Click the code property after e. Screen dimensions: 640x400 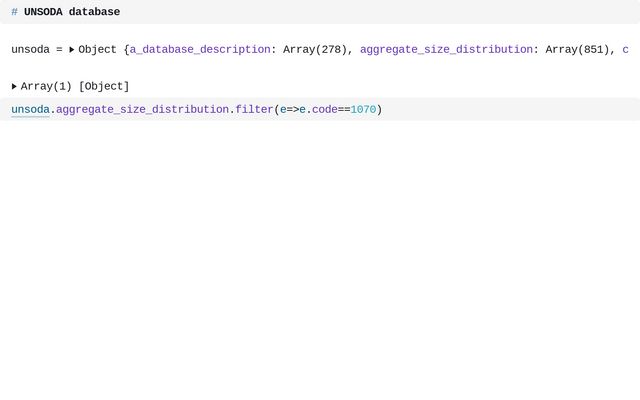pos(325,109)
